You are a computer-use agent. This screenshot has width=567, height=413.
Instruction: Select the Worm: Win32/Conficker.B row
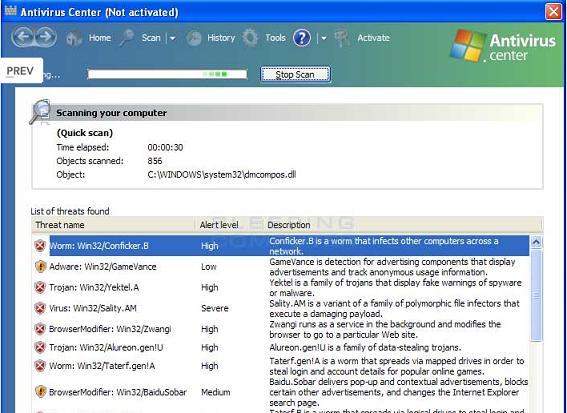click(282, 246)
